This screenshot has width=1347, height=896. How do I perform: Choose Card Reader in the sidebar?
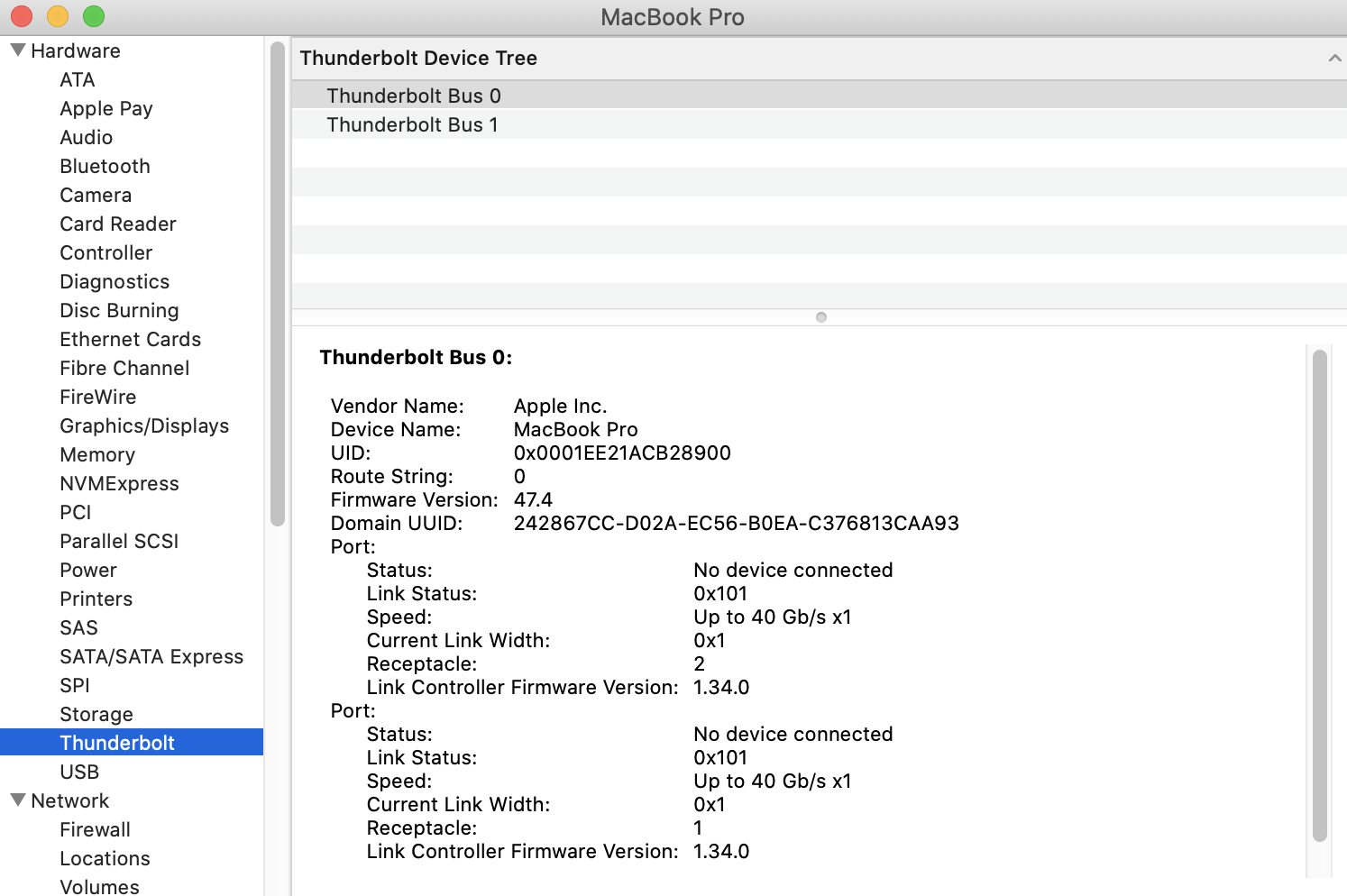click(118, 224)
